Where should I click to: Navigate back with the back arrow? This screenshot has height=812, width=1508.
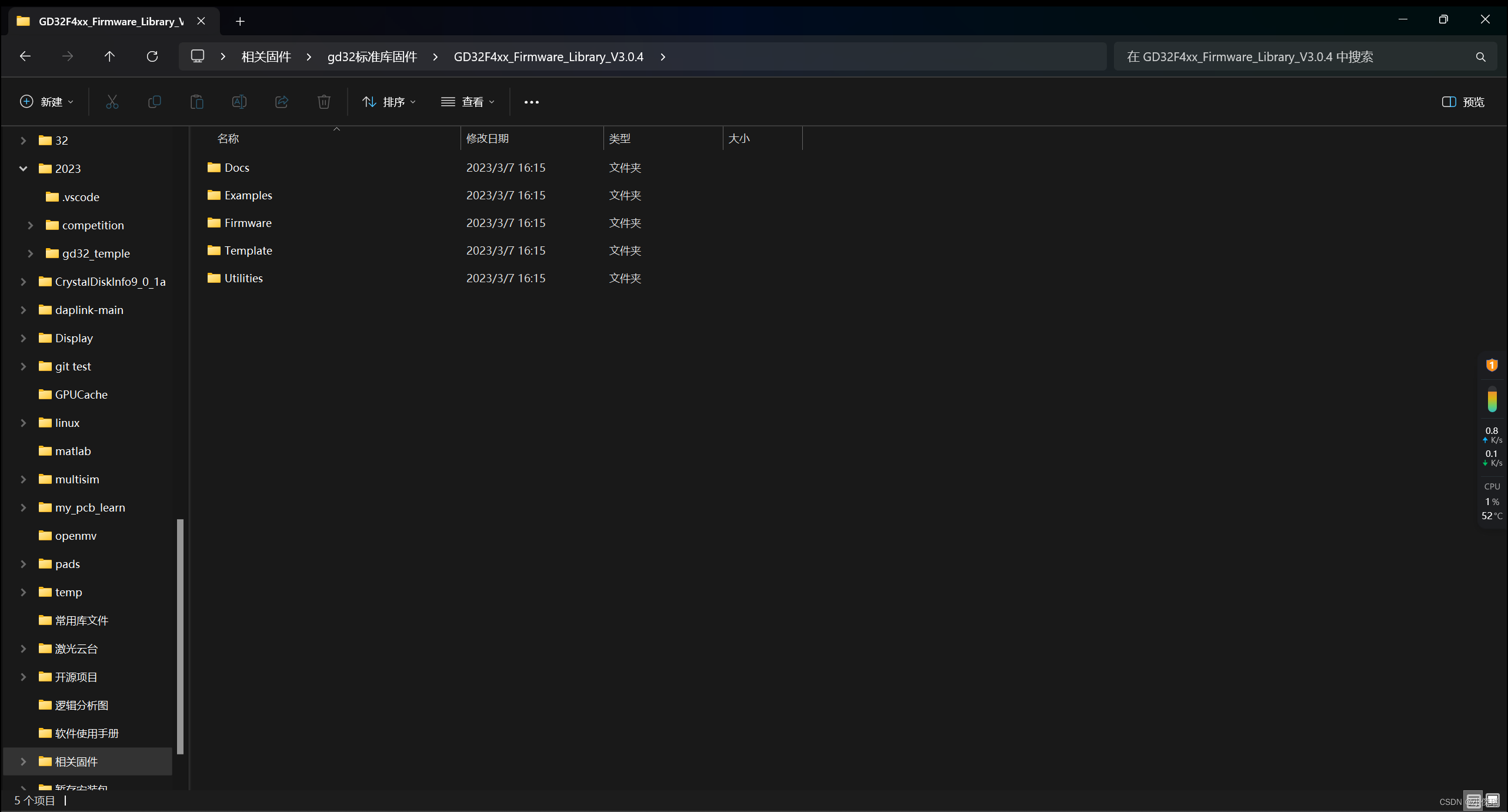click(25, 56)
